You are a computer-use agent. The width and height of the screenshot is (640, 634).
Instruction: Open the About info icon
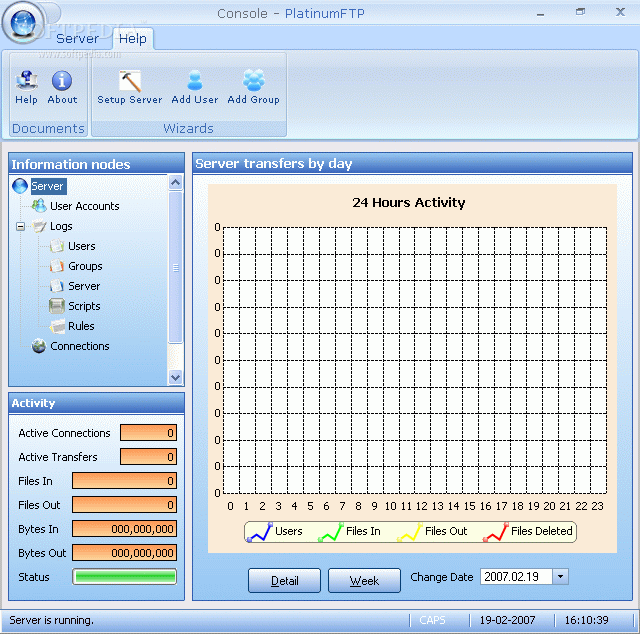tap(62, 80)
